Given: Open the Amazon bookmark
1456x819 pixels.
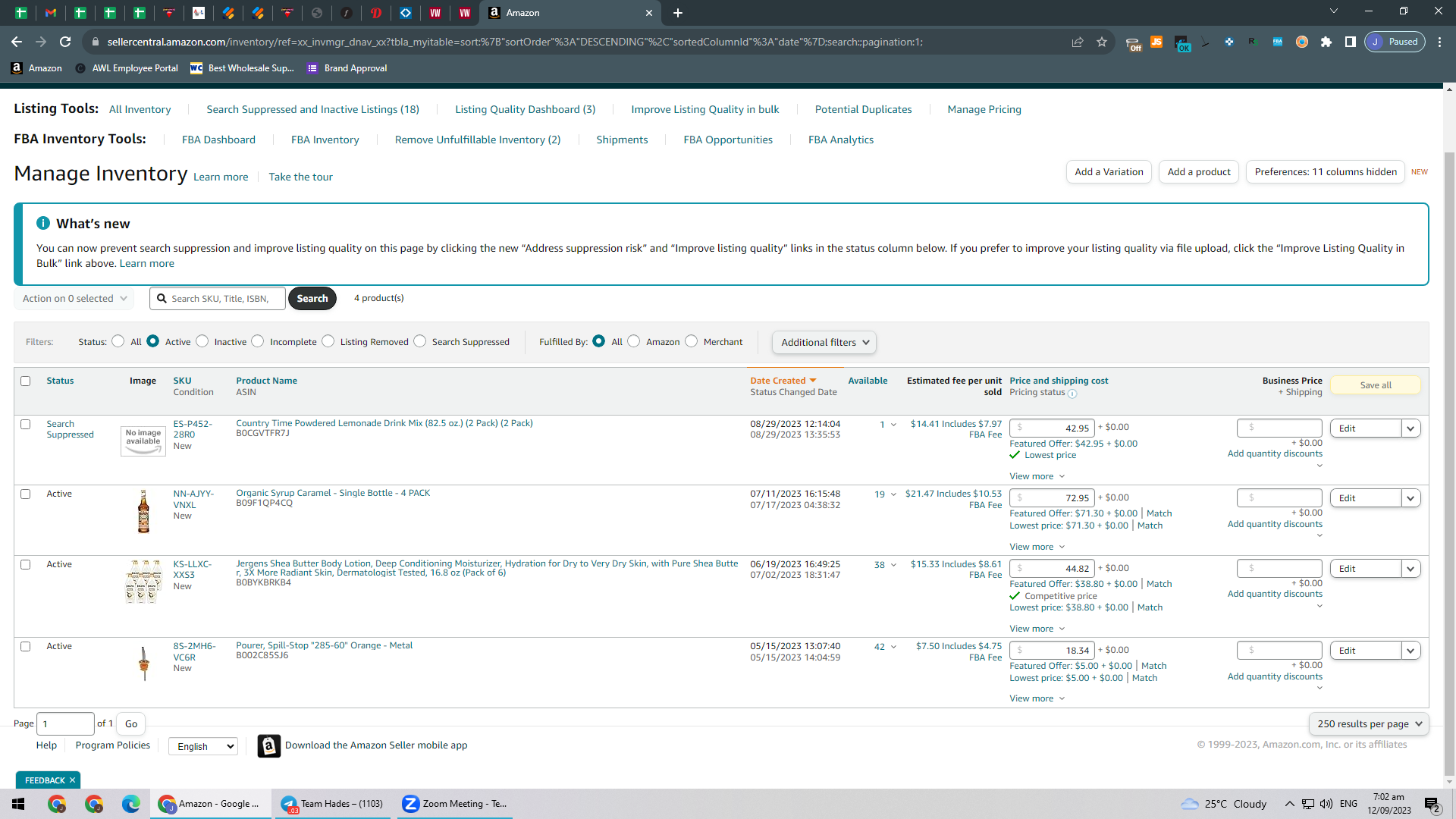Looking at the screenshot, I should pyautogui.click(x=36, y=68).
